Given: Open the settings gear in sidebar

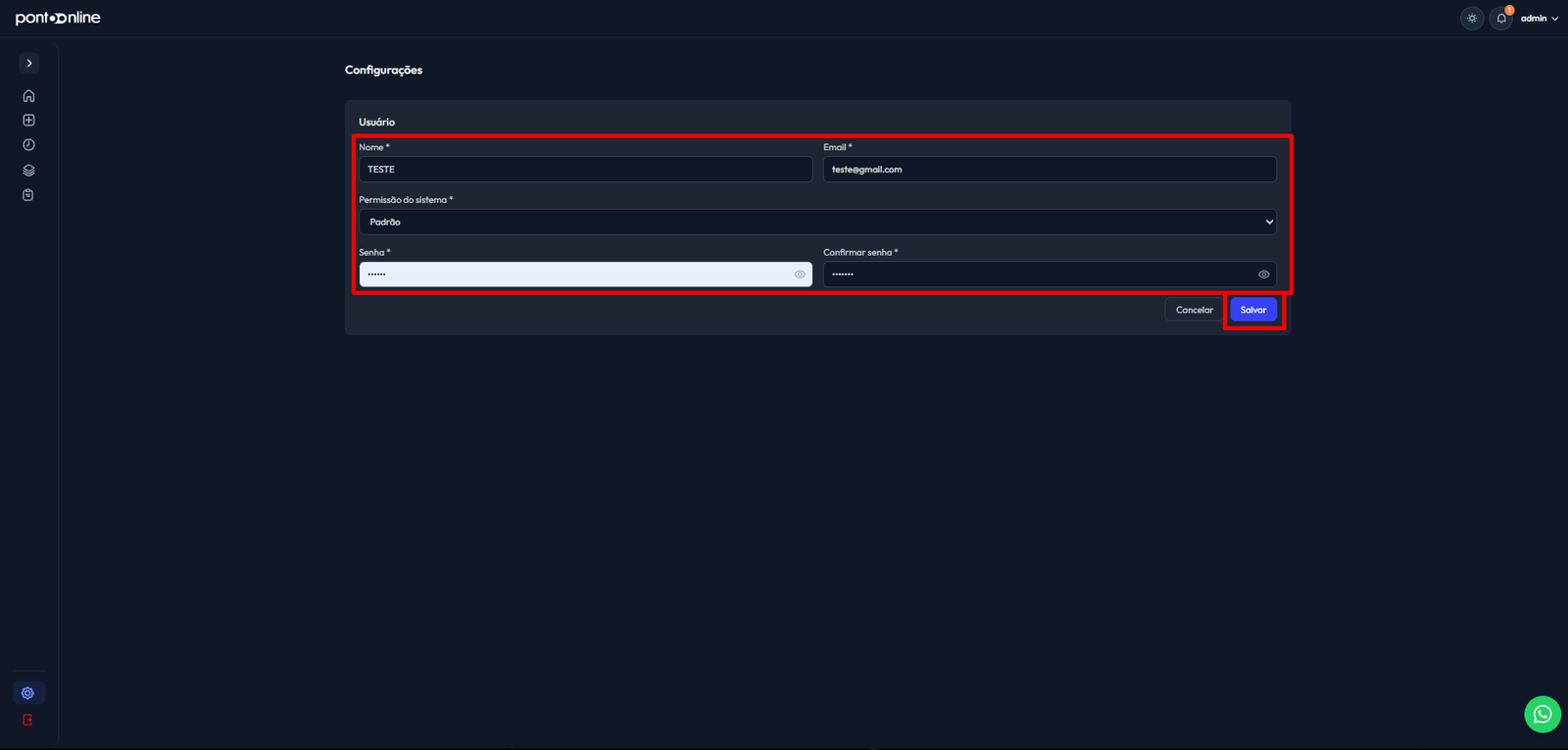Looking at the screenshot, I should (x=28, y=693).
